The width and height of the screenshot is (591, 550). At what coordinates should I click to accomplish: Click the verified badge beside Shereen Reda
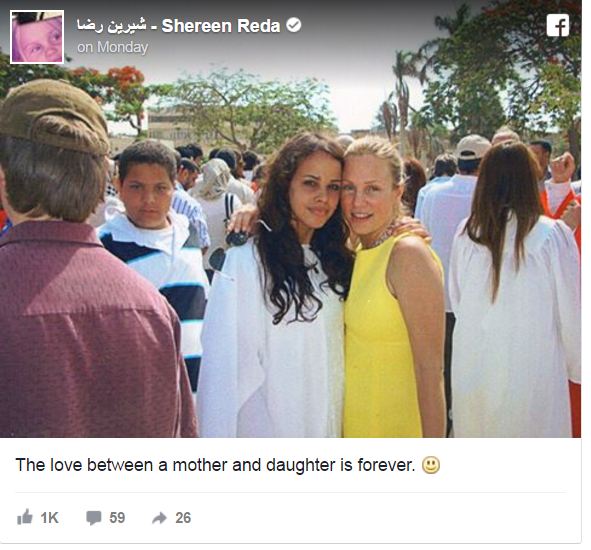[x=294, y=25]
